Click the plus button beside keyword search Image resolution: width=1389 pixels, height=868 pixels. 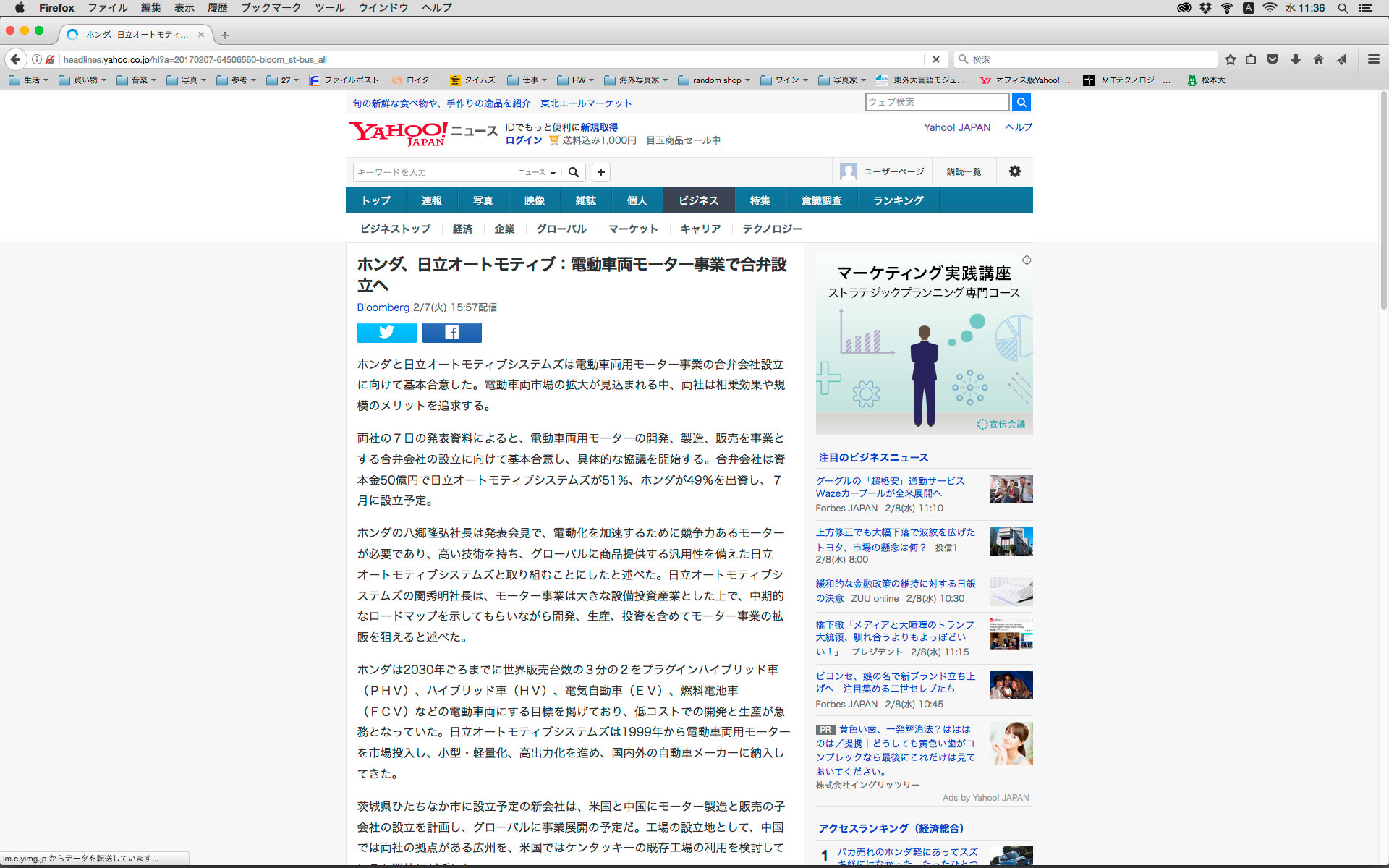pyautogui.click(x=600, y=172)
